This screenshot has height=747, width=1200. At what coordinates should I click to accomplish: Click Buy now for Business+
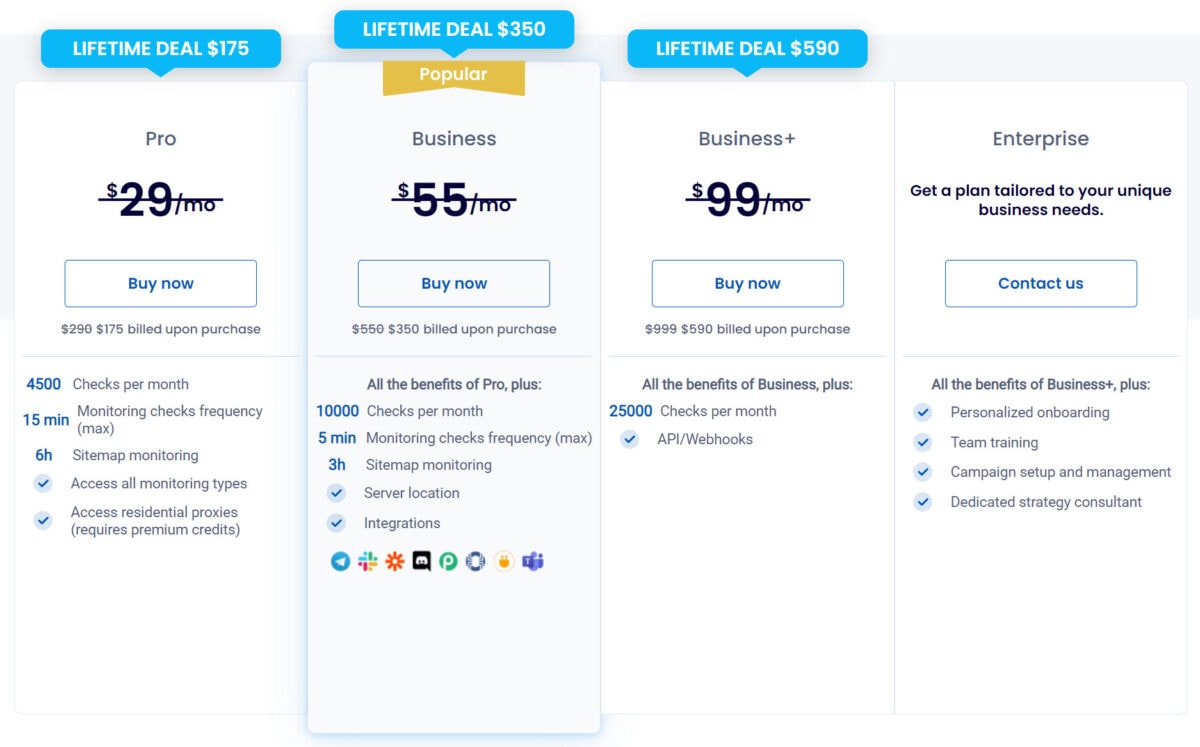pyautogui.click(x=747, y=283)
